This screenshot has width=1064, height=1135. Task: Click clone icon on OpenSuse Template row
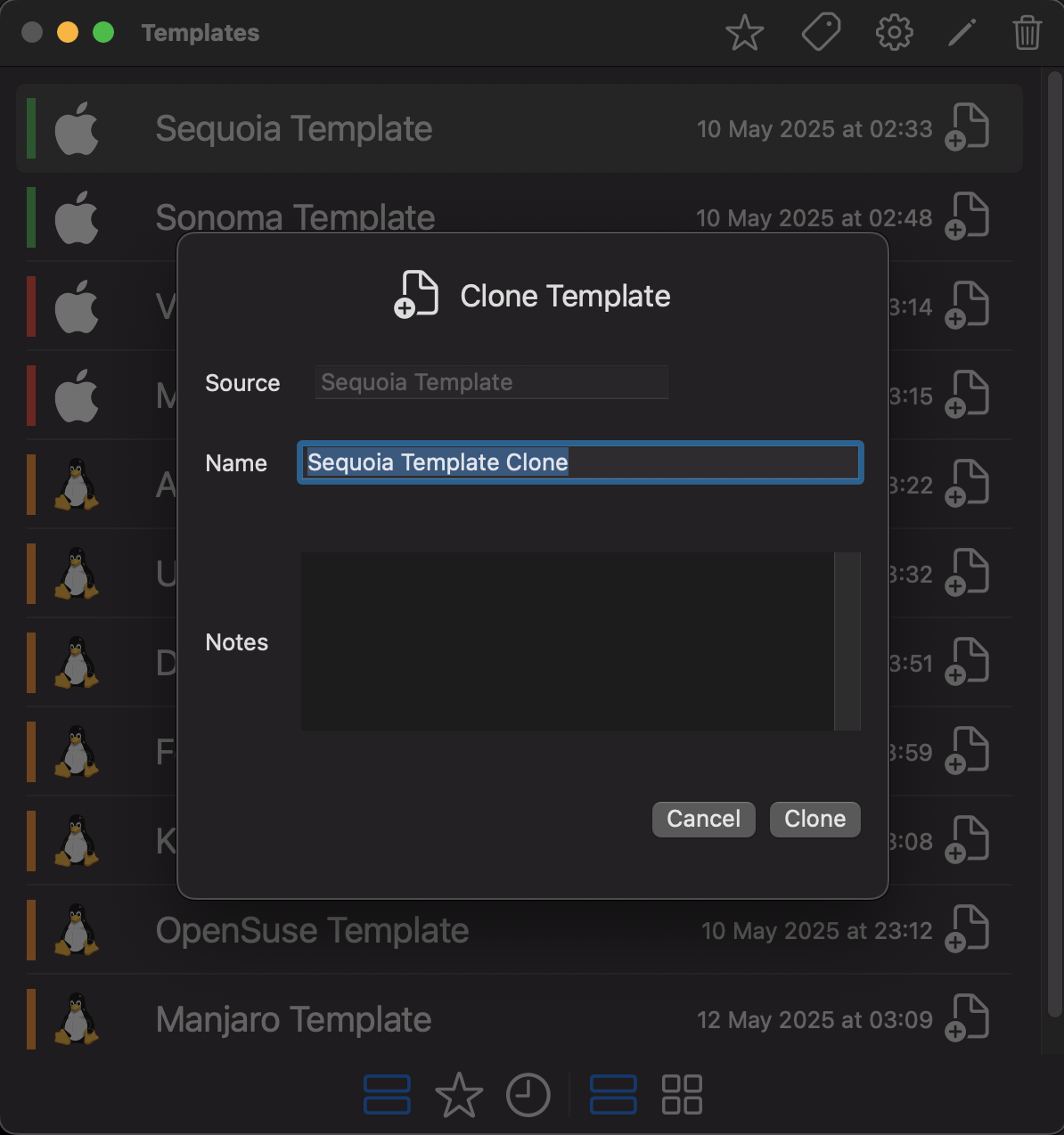[x=967, y=928]
